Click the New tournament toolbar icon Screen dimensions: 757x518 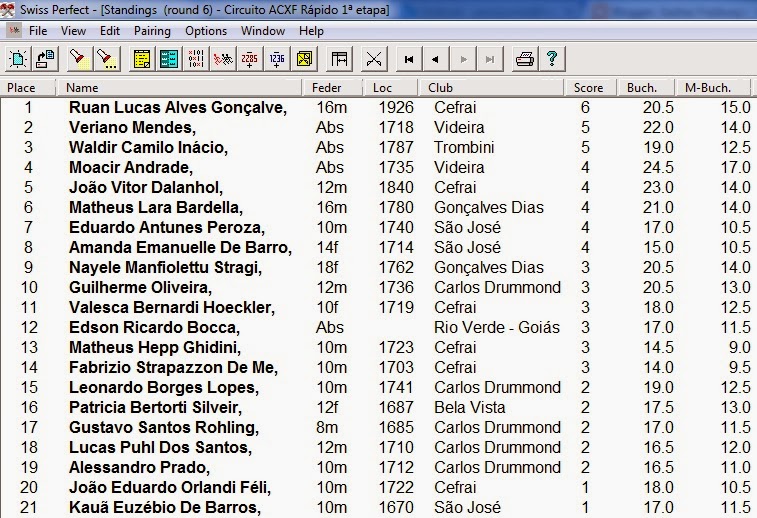pos(18,59)
